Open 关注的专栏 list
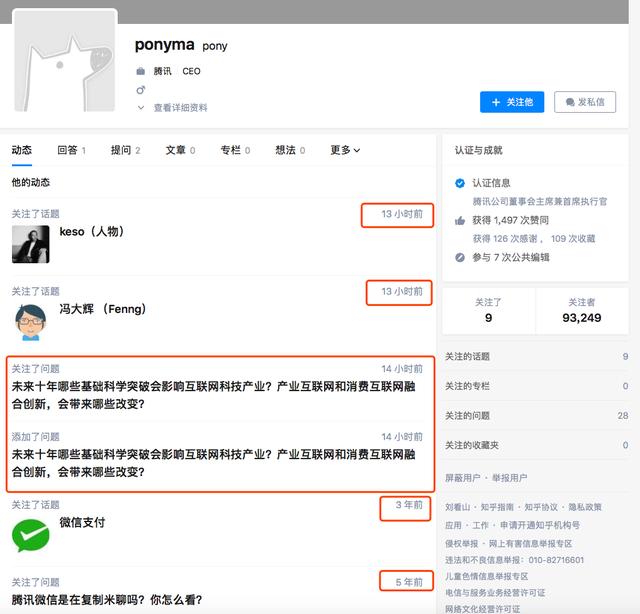 tap(536, 386)
